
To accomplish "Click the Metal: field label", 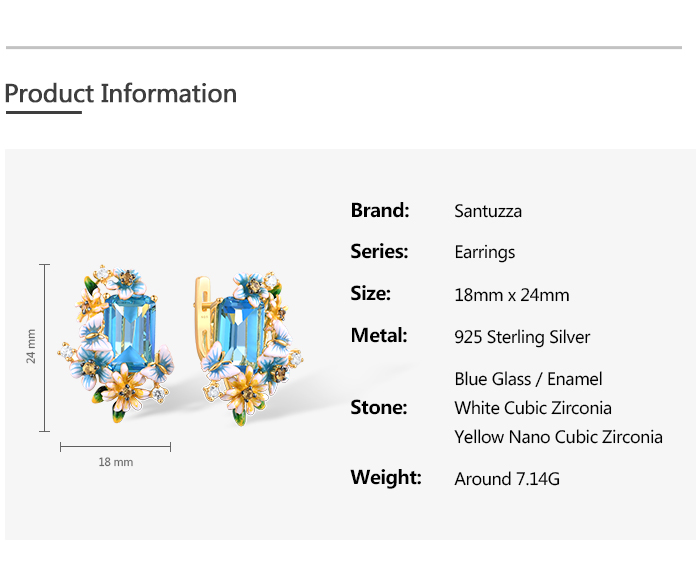I will [x=378, y=336].
